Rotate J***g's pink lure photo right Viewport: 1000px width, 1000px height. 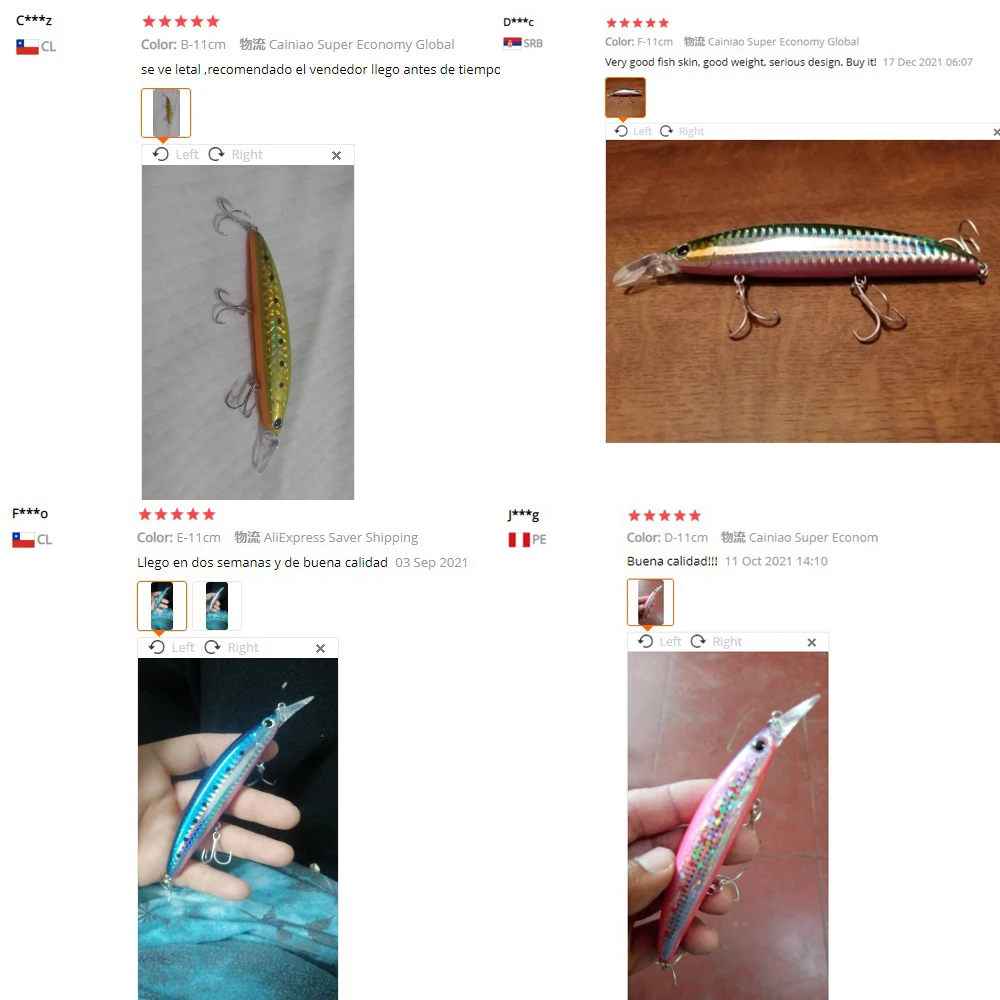point(717,641)
